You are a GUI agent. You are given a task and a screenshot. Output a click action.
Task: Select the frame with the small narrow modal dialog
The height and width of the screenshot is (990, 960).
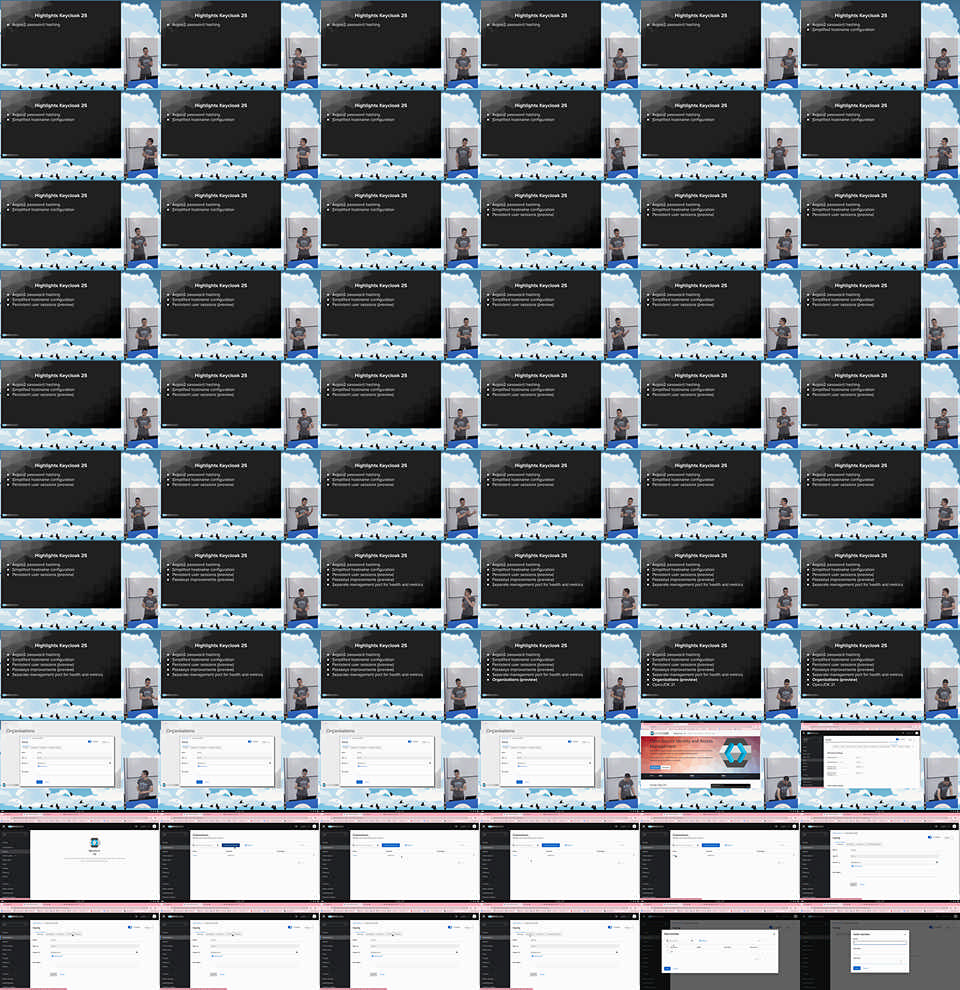880,945
